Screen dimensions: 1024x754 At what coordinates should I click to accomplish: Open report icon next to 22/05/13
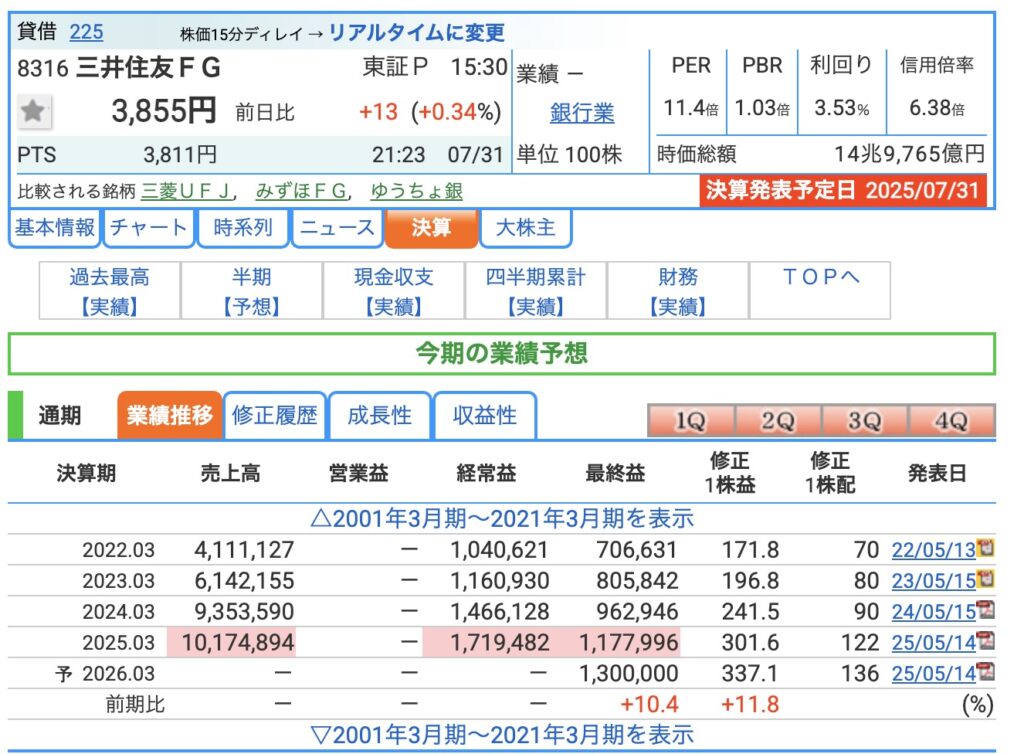pos(985,548)
